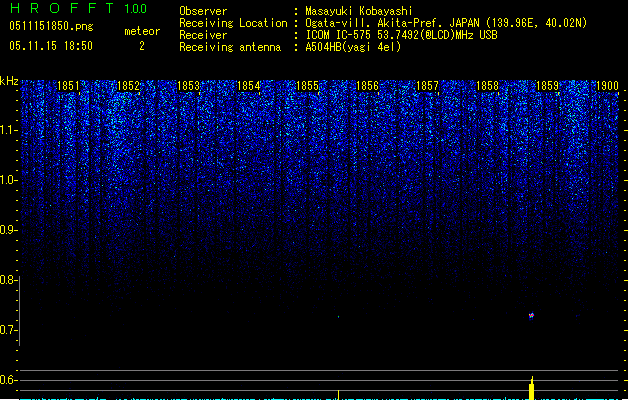Click the 0.6 kHz frequency tick label
Image resolution: width=629 pixels, height=400 pixels.
[x=8, y=380]
